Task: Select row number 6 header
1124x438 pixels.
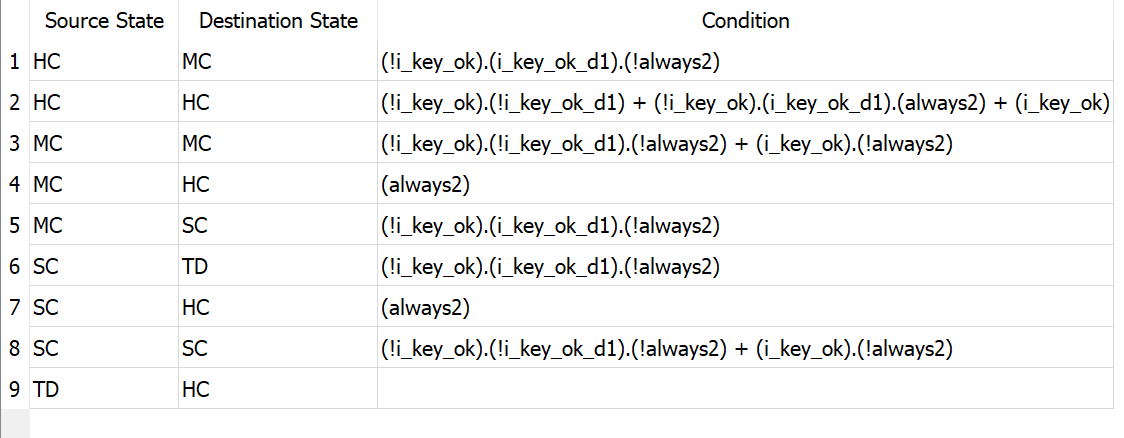Action: [x=14, y=267]
